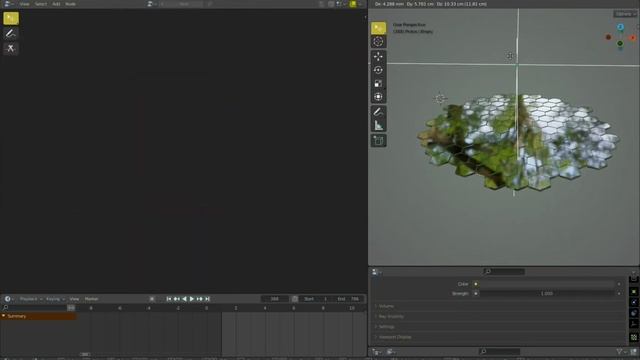Open the Keying dropdown in timeline
This screenshot has height=360, width=640.
tap(55, 299)
